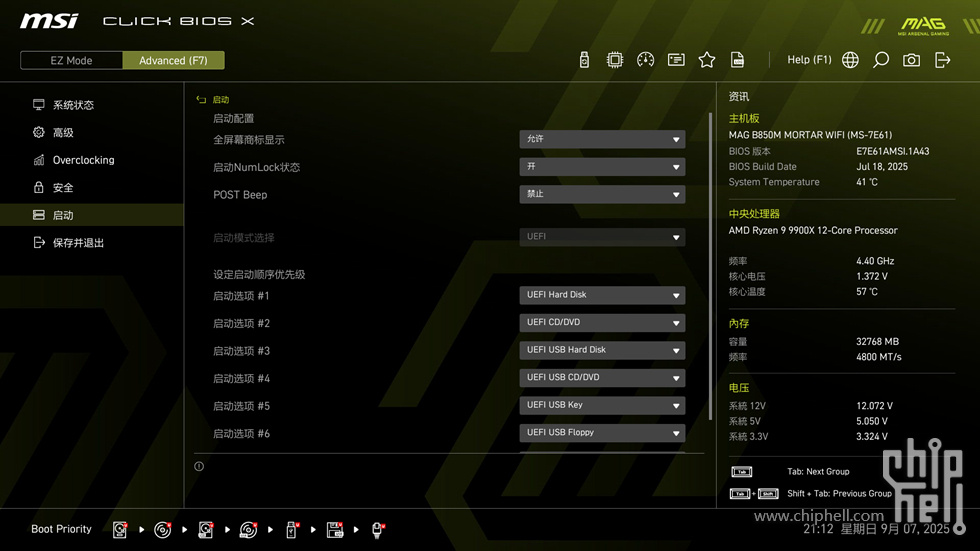This screenshot has width=980, height=551.
Task: Click CPU frequency value 4.40 GHz
Action: click(875, 261)
